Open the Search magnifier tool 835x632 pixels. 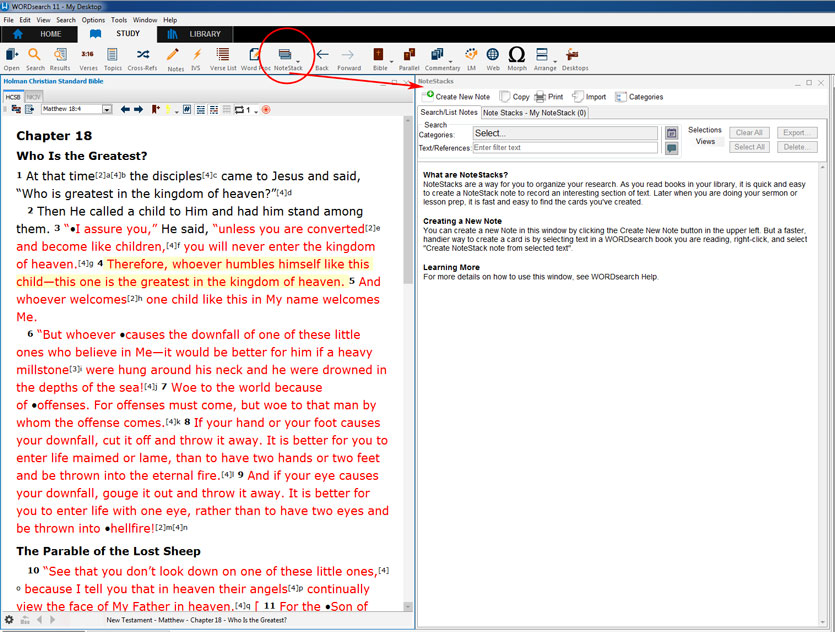point(35,55)
